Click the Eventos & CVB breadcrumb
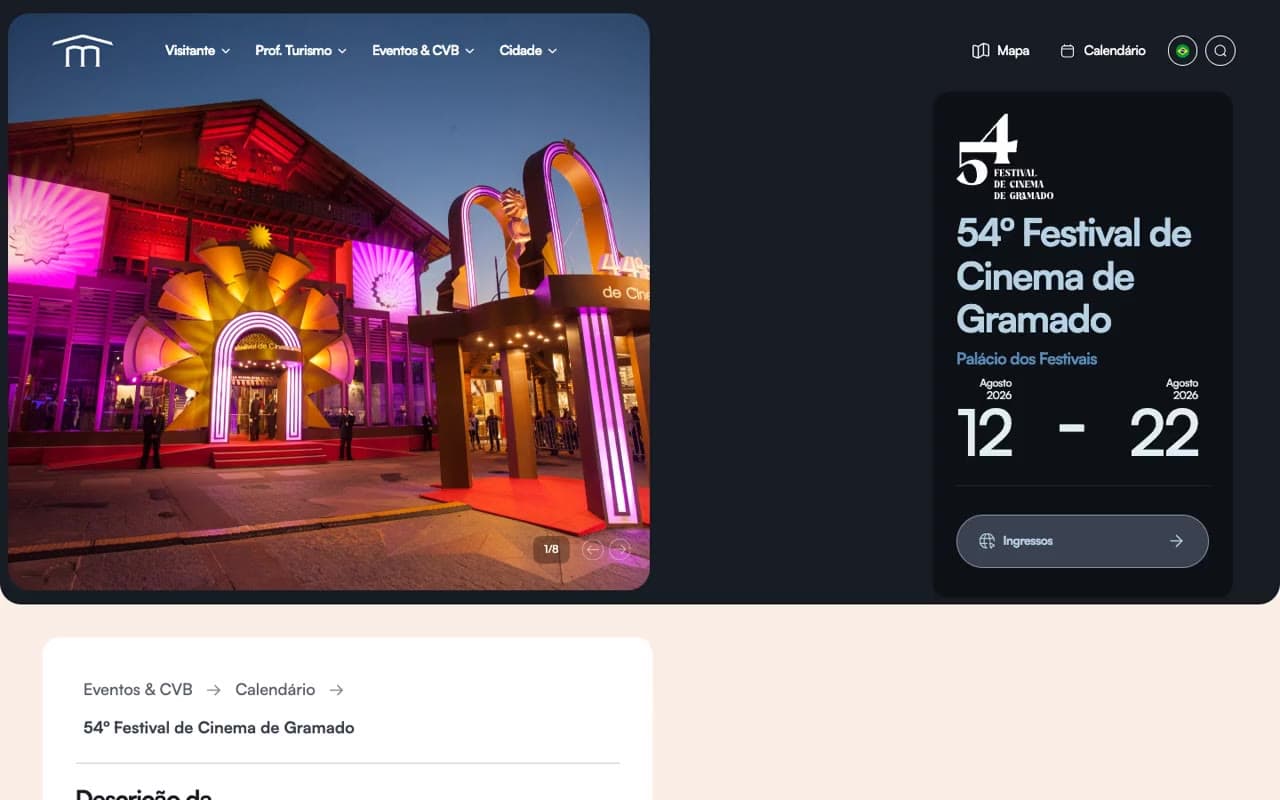Viewport: 1280px width, 800px height. coord(138,690)
